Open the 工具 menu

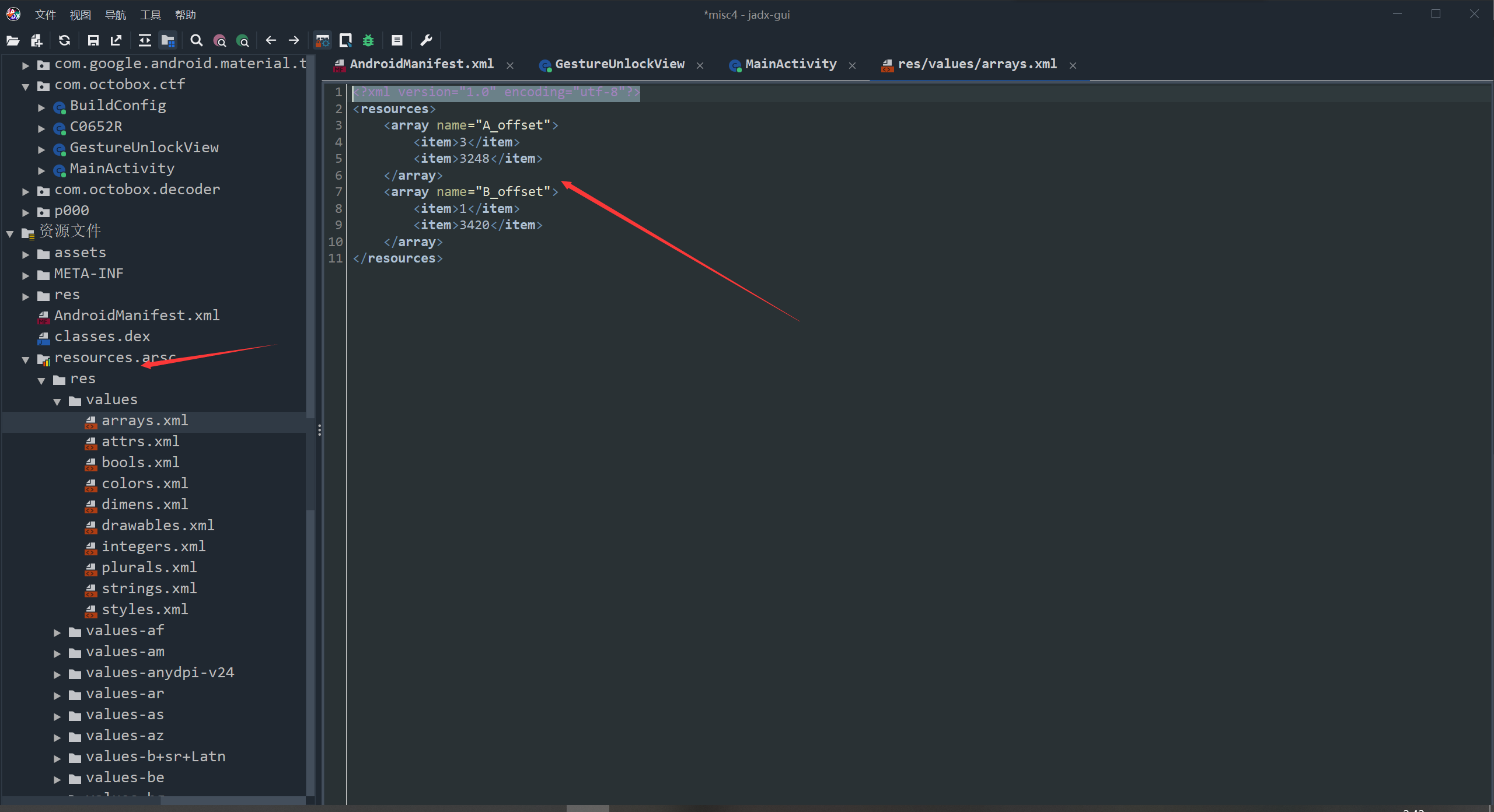click(150, 15)
